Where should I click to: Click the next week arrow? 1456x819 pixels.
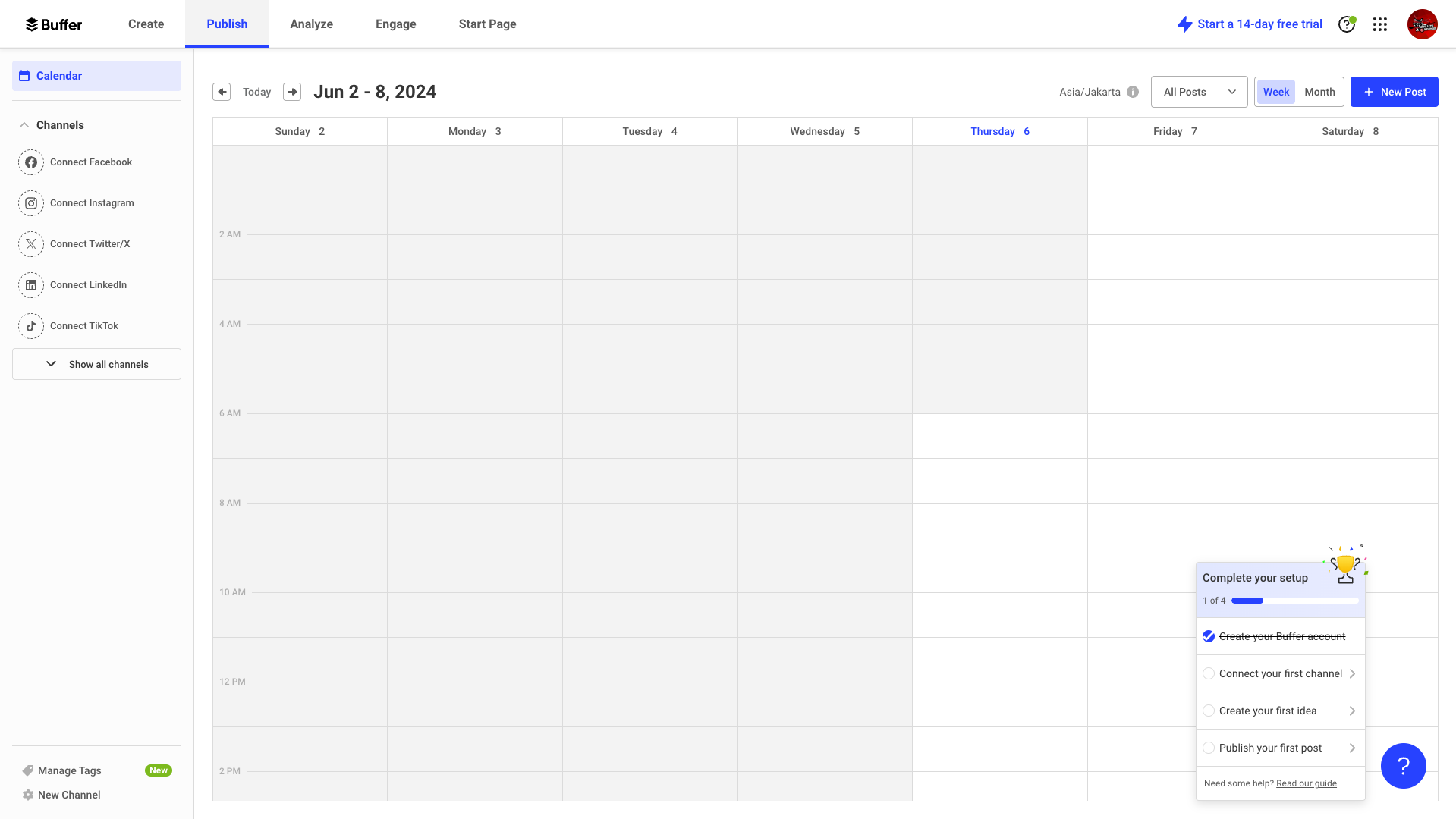pyautogui.click(x=292, y=91)
